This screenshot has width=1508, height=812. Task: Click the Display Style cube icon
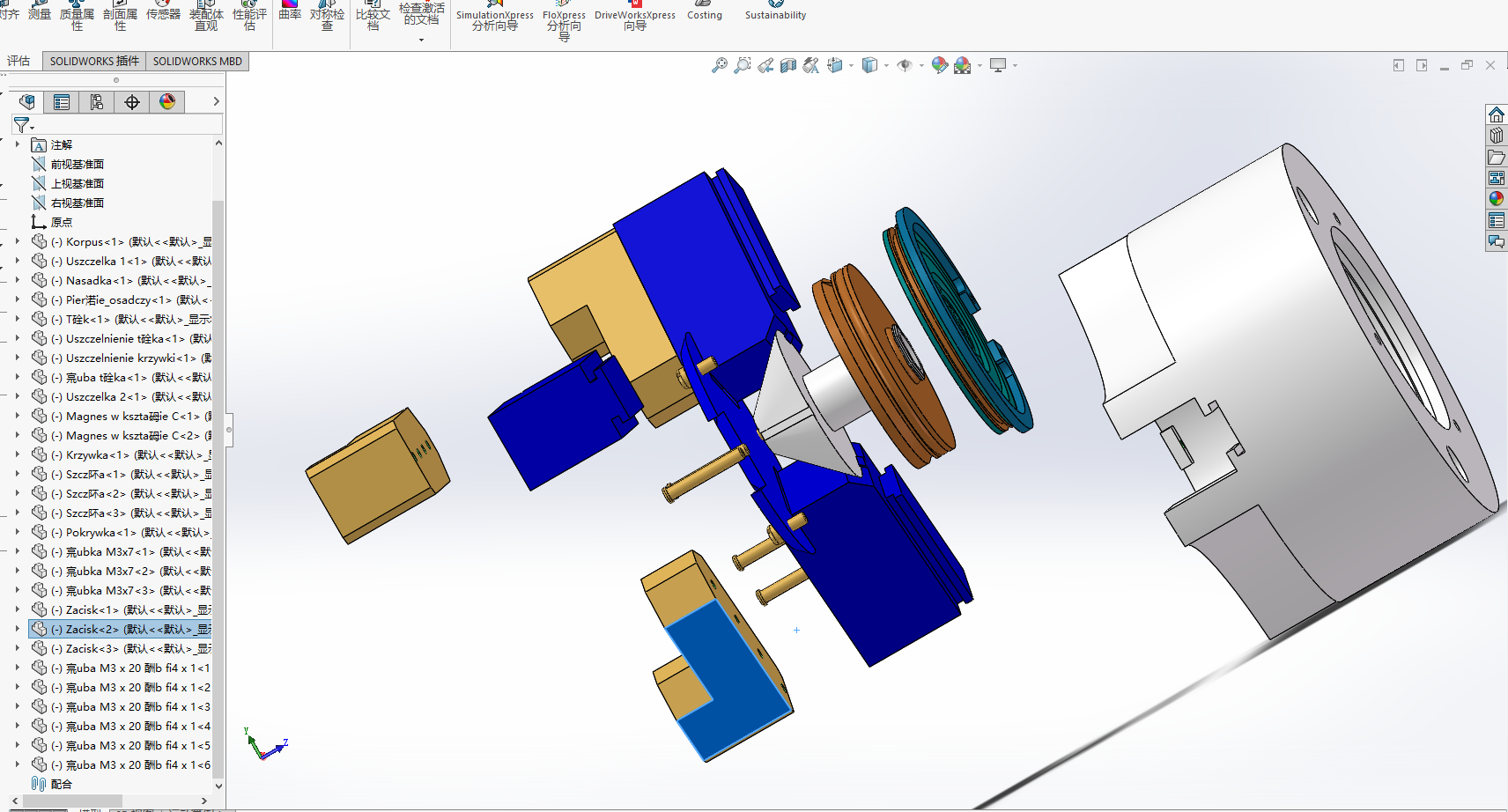click(x=869, y=65)
